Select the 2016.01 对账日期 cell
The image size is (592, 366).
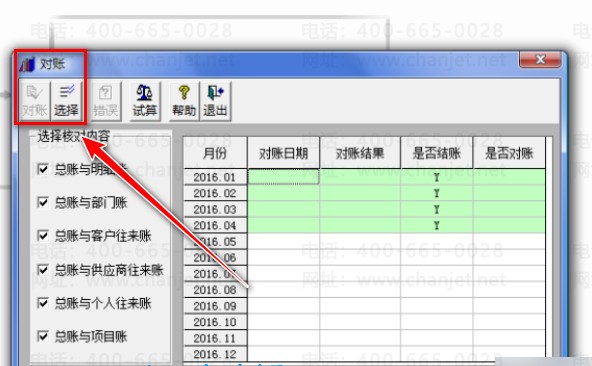[x=284, y=177]
